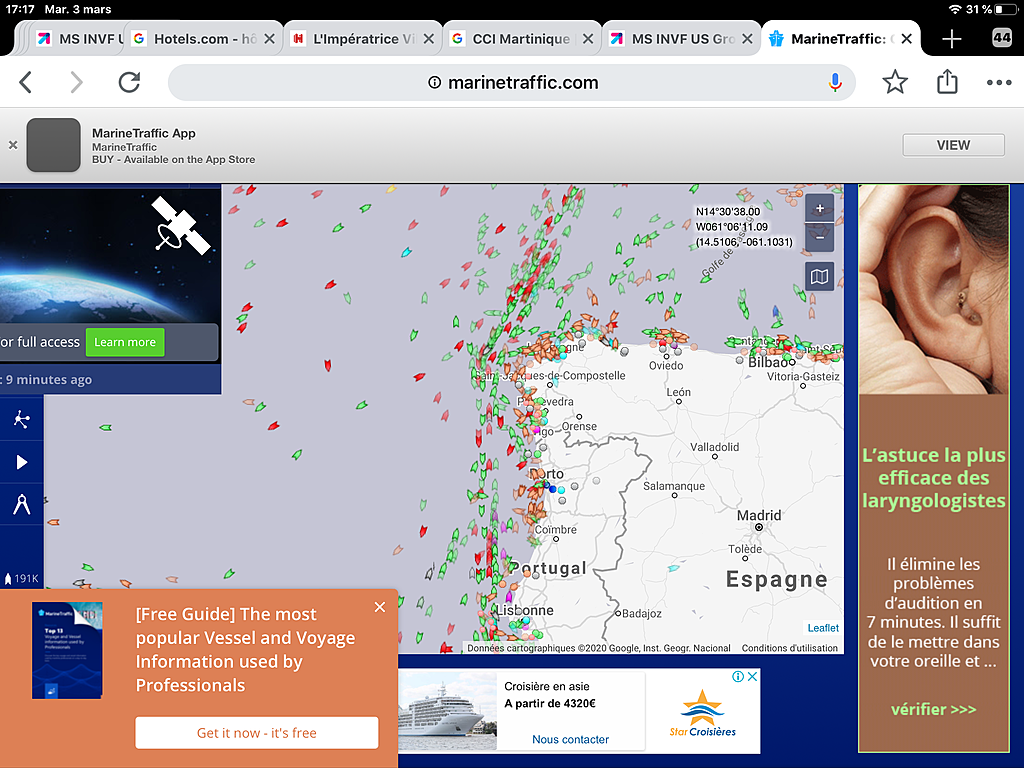Click the Wi-Fi status icon

(955, 9)
